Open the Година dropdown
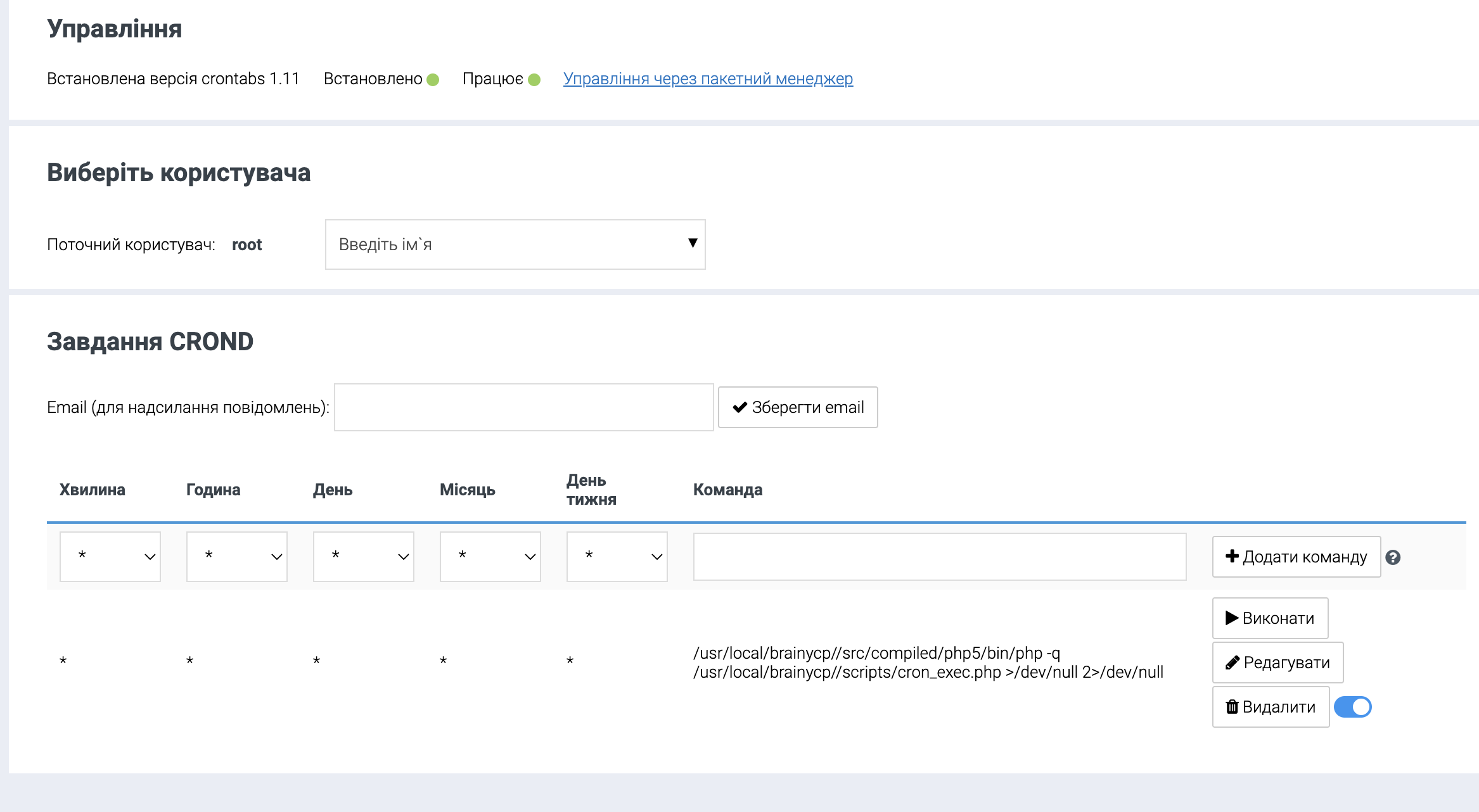1479x812 pixels. (x=237, y=557)
